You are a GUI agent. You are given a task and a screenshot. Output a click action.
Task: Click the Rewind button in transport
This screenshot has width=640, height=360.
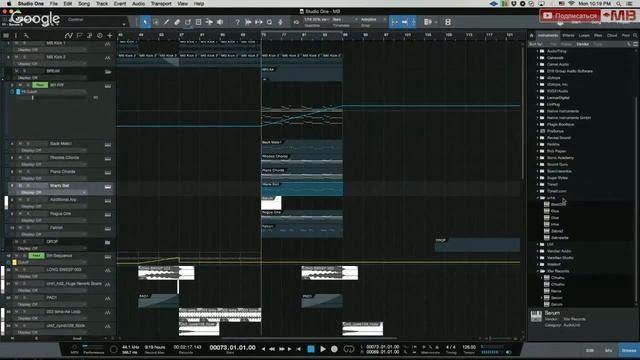272,349
